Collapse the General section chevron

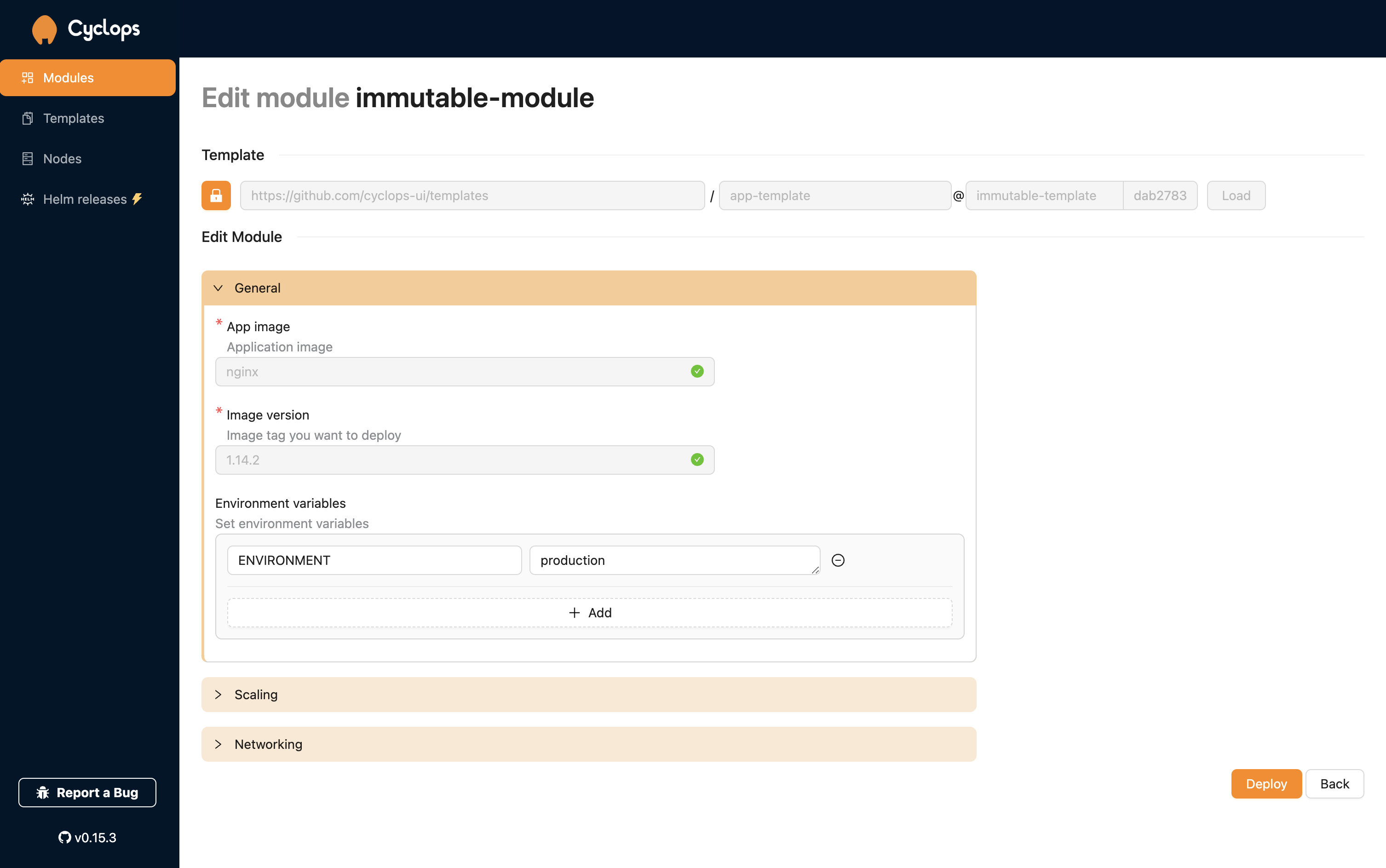click(218, 288)
